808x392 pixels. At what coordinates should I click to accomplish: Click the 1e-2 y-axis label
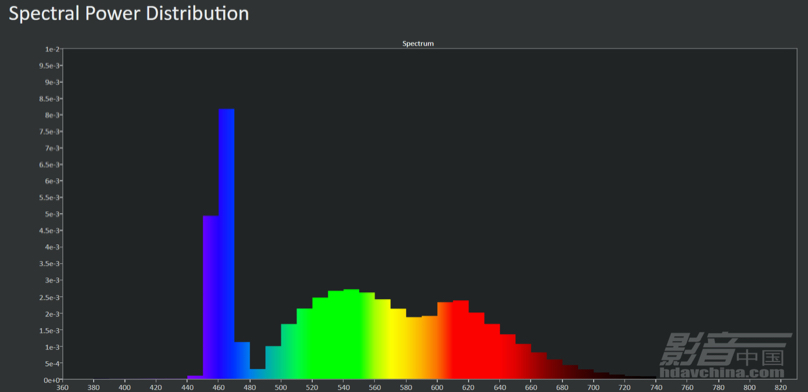[52, 49]
